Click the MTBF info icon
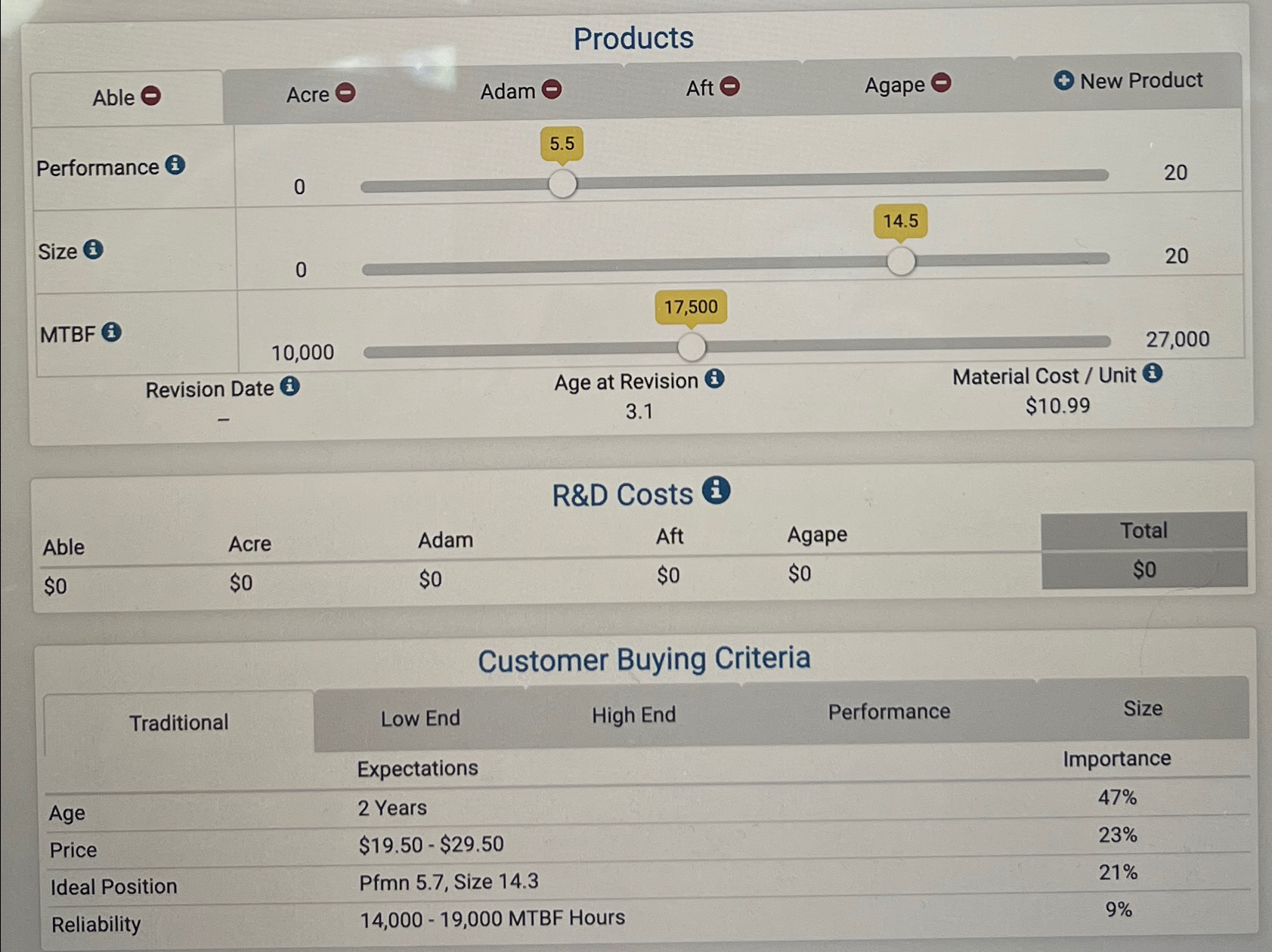 (110, 332)
